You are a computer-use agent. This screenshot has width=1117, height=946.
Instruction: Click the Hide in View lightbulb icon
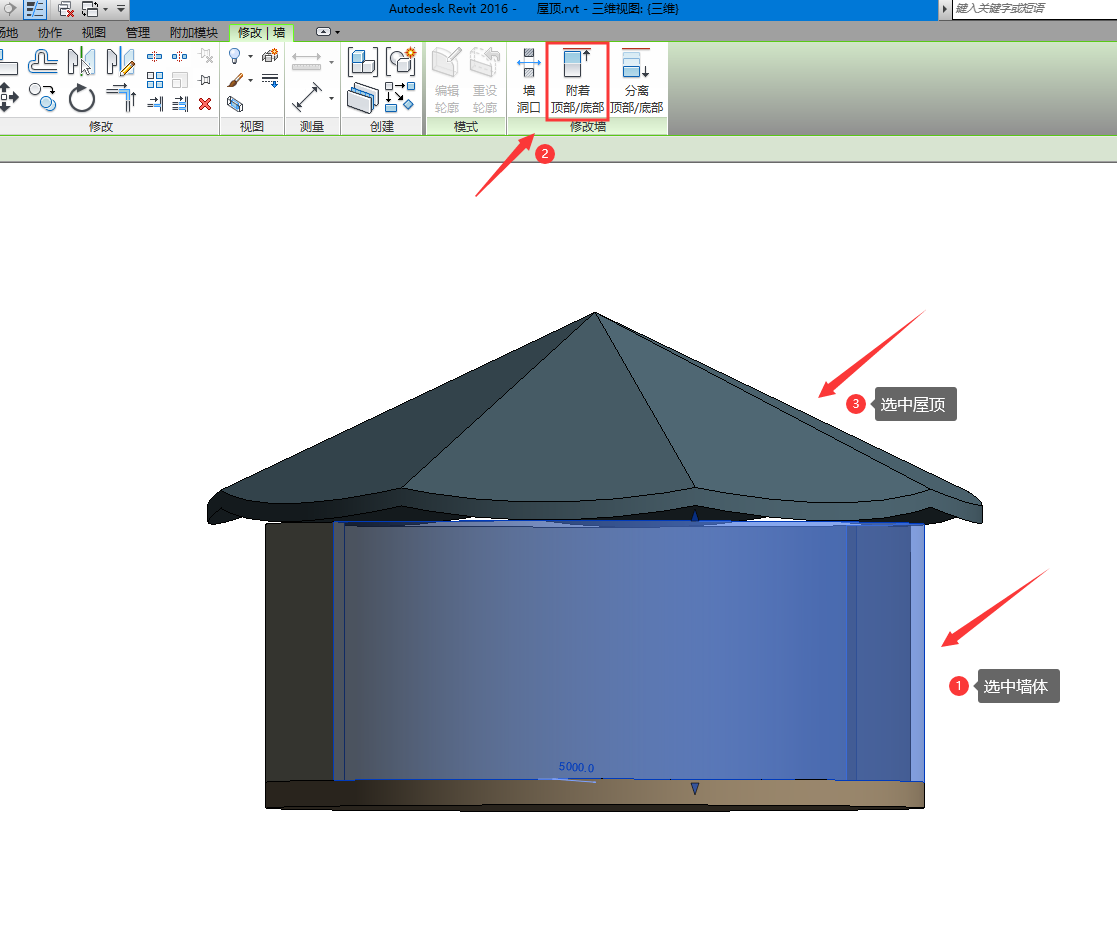(234, 56)
